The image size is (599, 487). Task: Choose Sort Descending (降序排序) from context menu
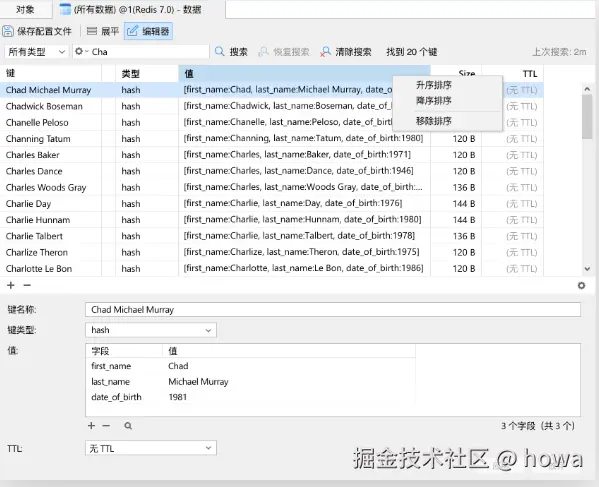point(434,100)
